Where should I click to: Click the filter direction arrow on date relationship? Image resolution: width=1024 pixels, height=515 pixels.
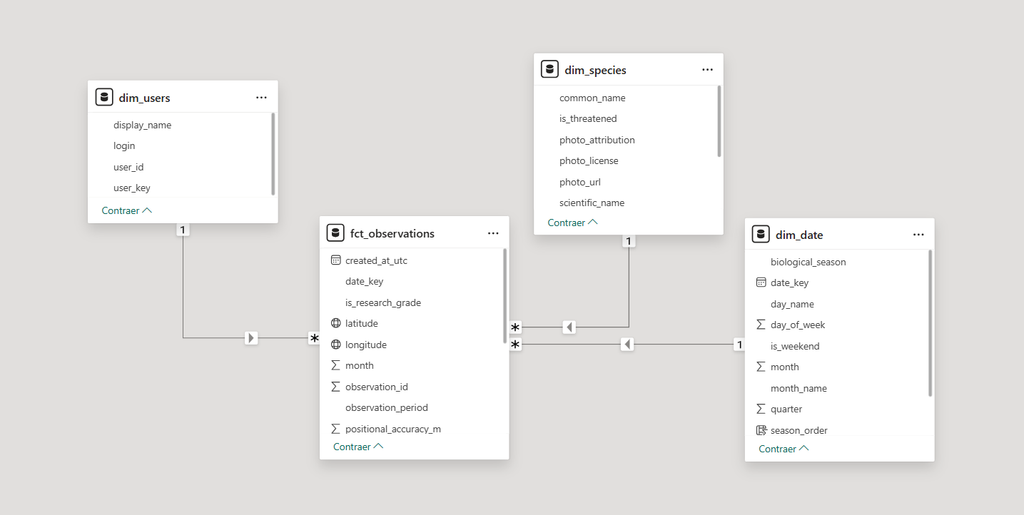click(x=628, y=344)
